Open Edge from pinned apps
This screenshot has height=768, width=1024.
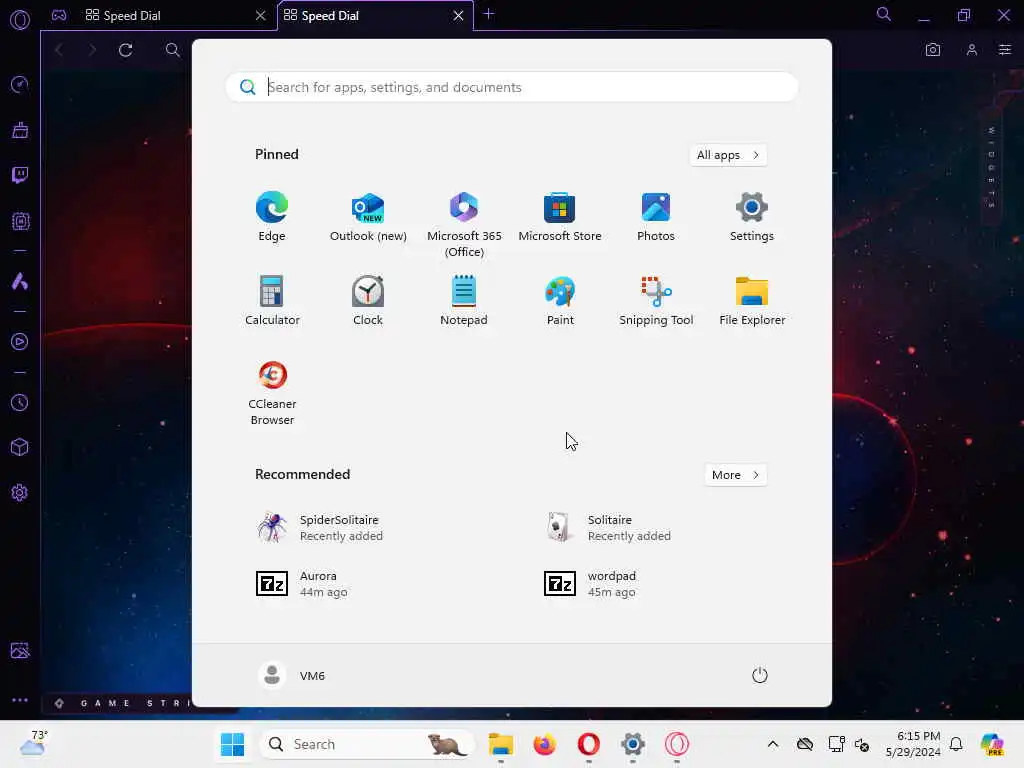point(272,217)
